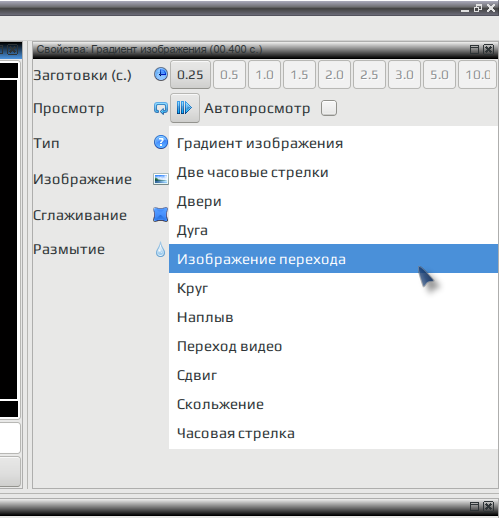
Task: Click the Сглаживание property label
Action: 80,215
